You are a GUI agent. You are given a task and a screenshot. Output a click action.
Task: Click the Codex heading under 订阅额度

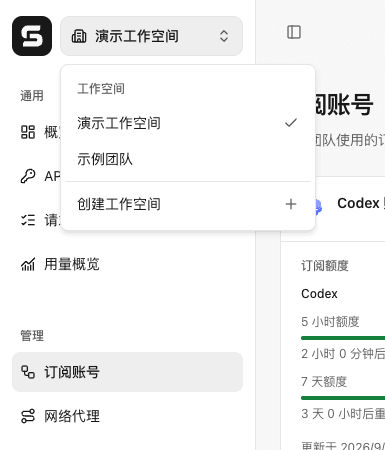tap(319, 294)
